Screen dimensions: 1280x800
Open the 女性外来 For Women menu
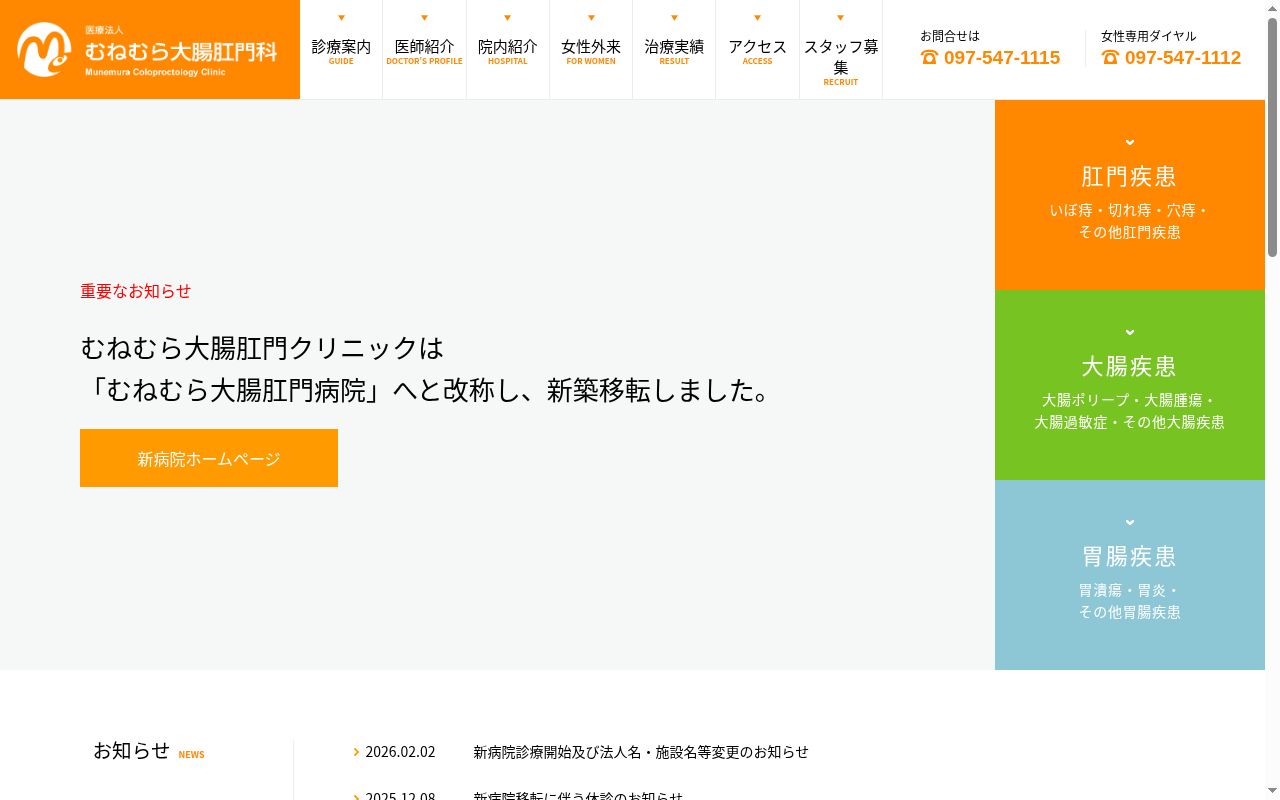click(x=591, y=50)
